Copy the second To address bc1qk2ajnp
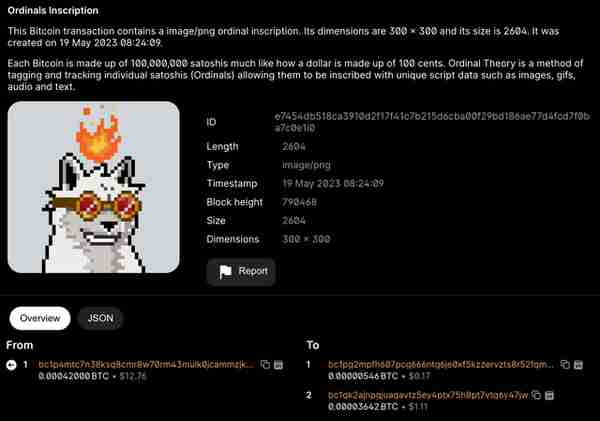Image resolution: width=600 pixels, height=421 pixels. coord(536,395)
